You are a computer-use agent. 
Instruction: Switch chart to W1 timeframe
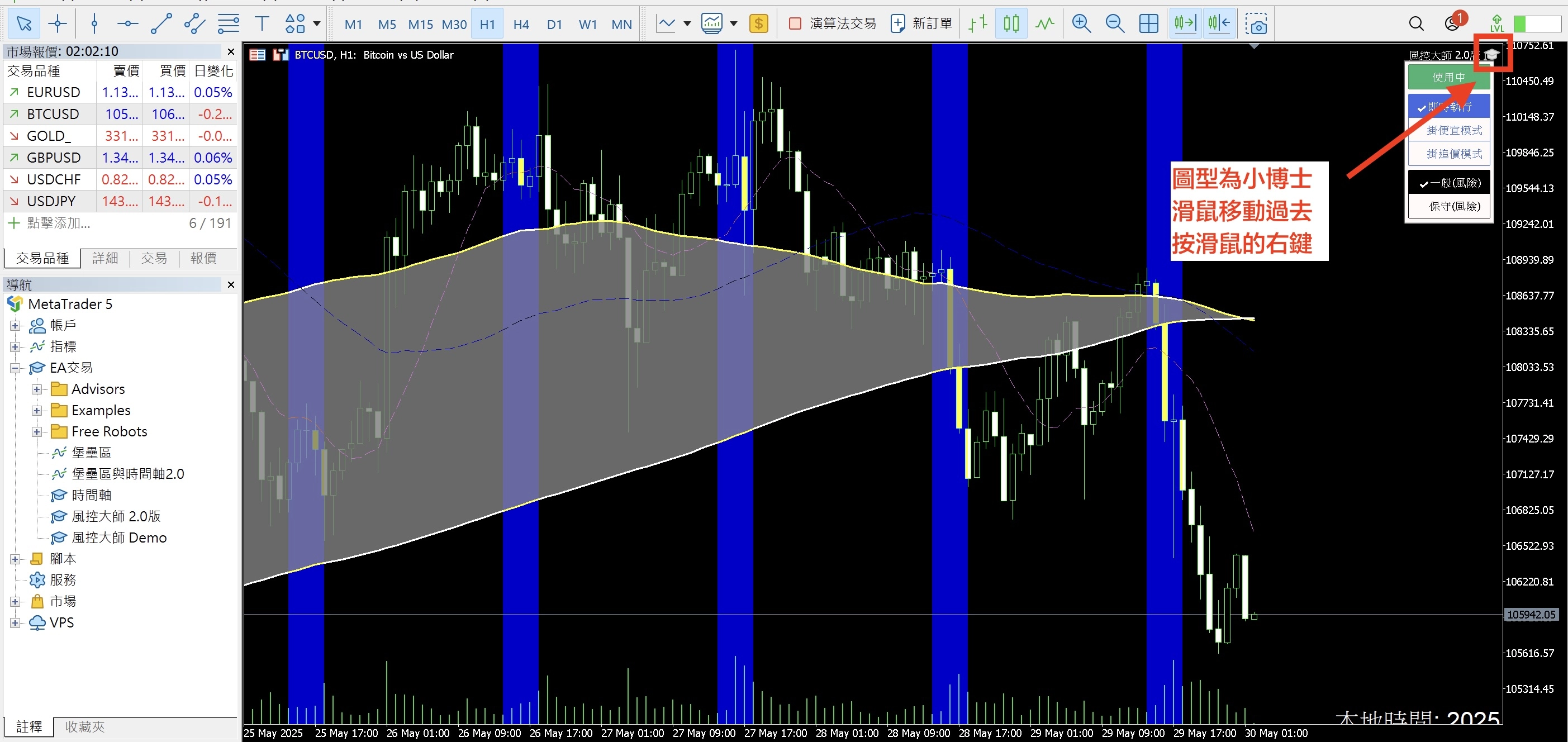(x=588, y=25)
